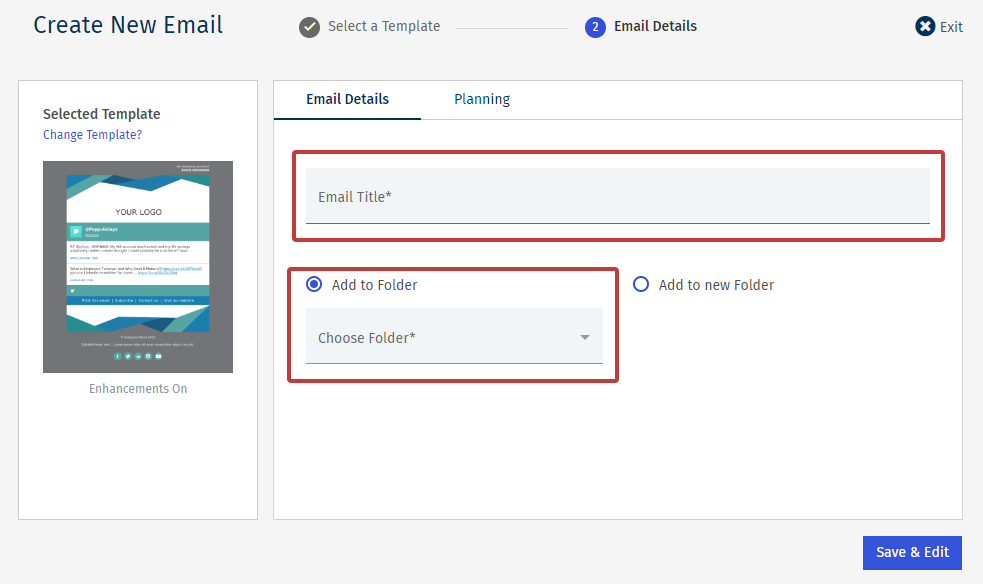Open the Email Details tab
The height and width of the screenshot is (584, 983).
click(x=347, y=99)
